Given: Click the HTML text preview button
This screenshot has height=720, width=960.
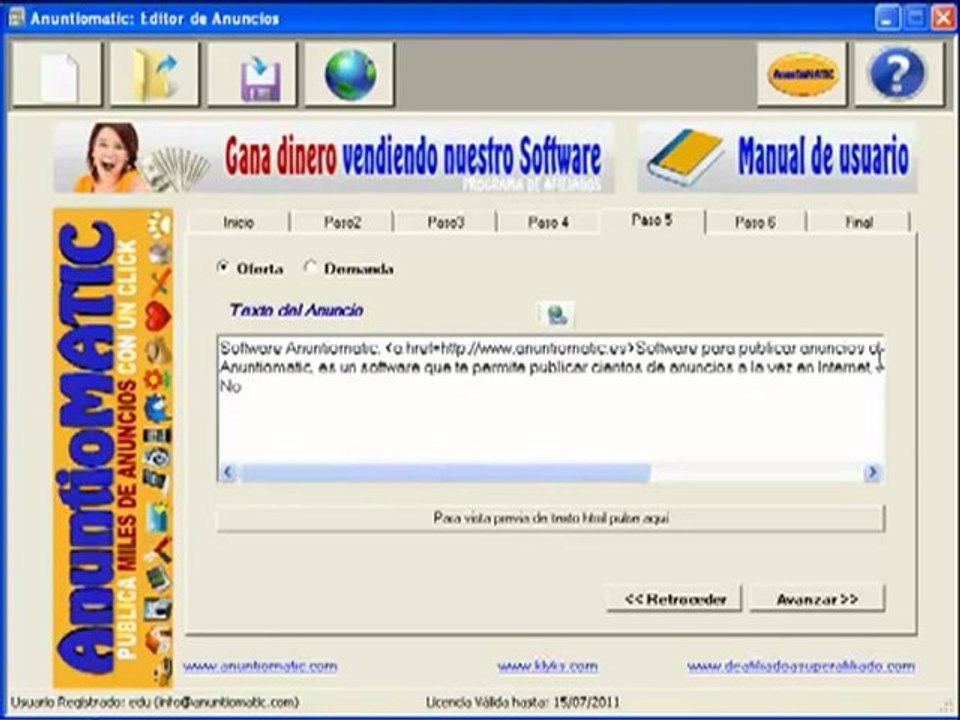Looking at the screenshot, I should click(551, 518).
